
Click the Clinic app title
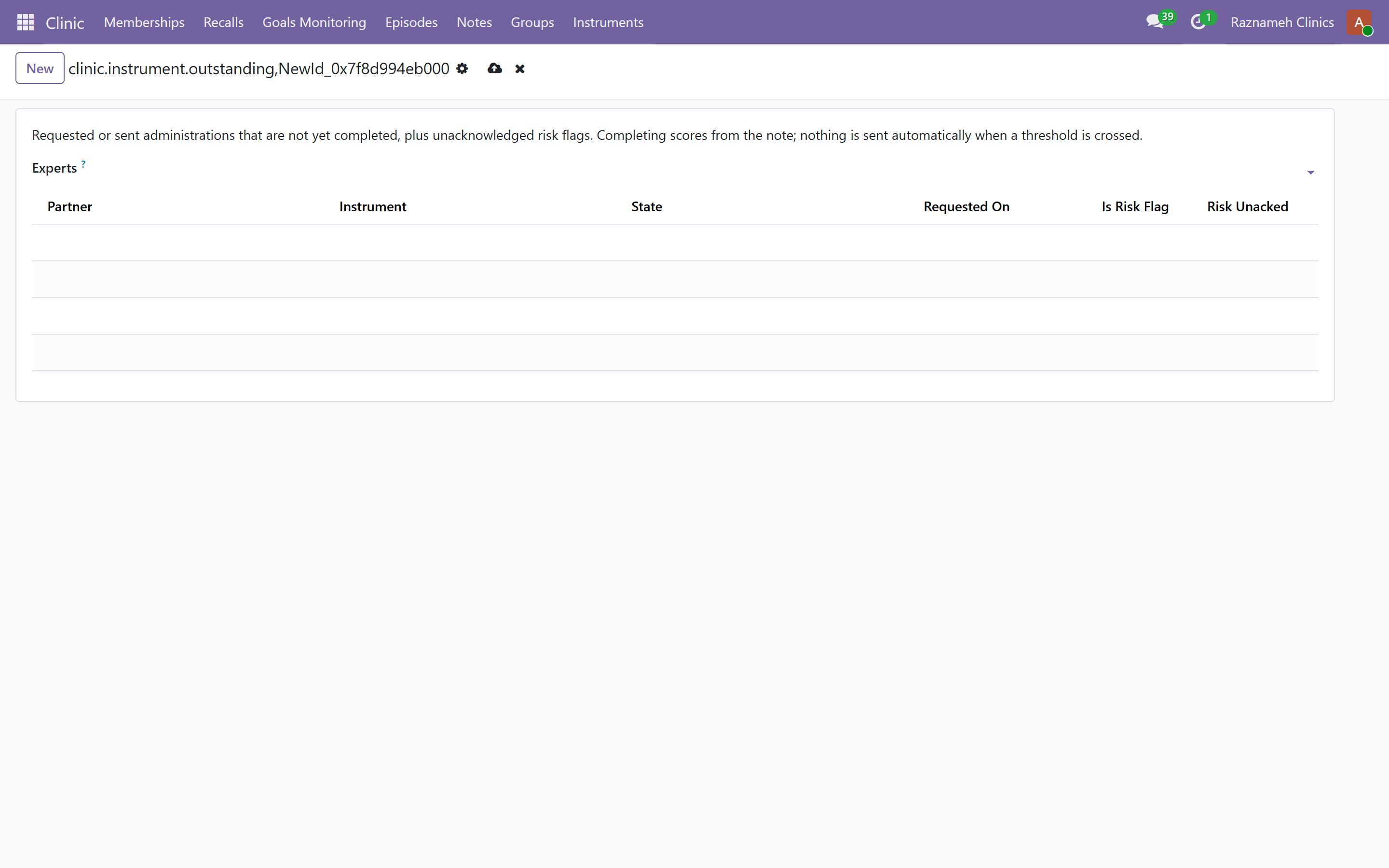tap(65, 23)
